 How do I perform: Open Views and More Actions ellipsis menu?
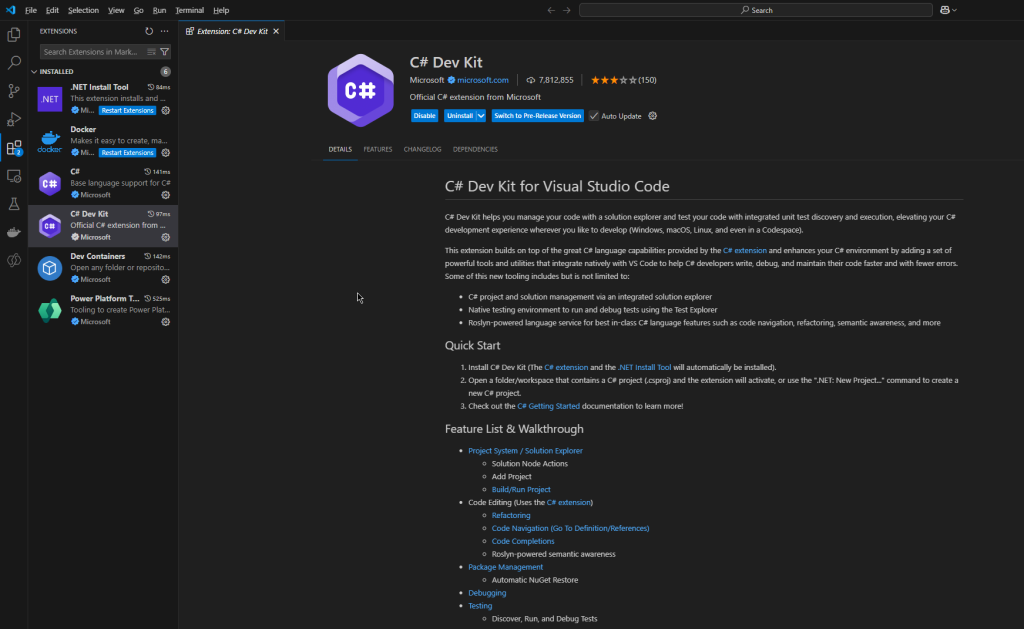tap(165, 31)
